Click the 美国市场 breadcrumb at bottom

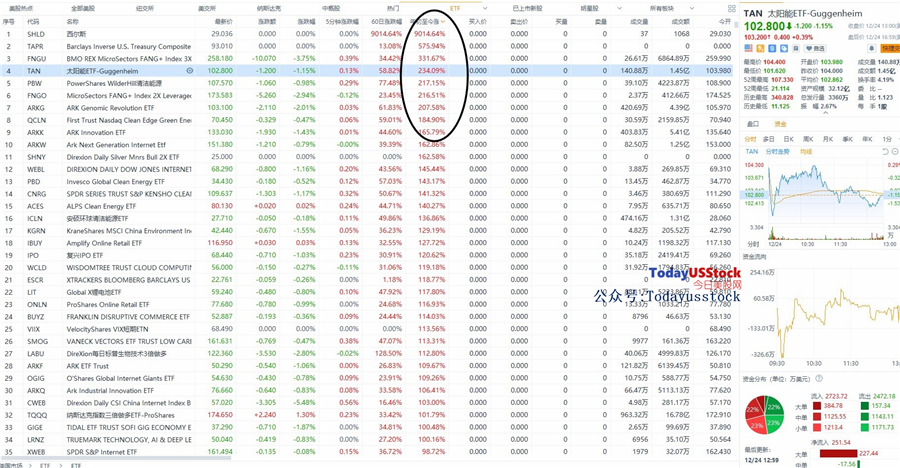click(x=12, y=465)
